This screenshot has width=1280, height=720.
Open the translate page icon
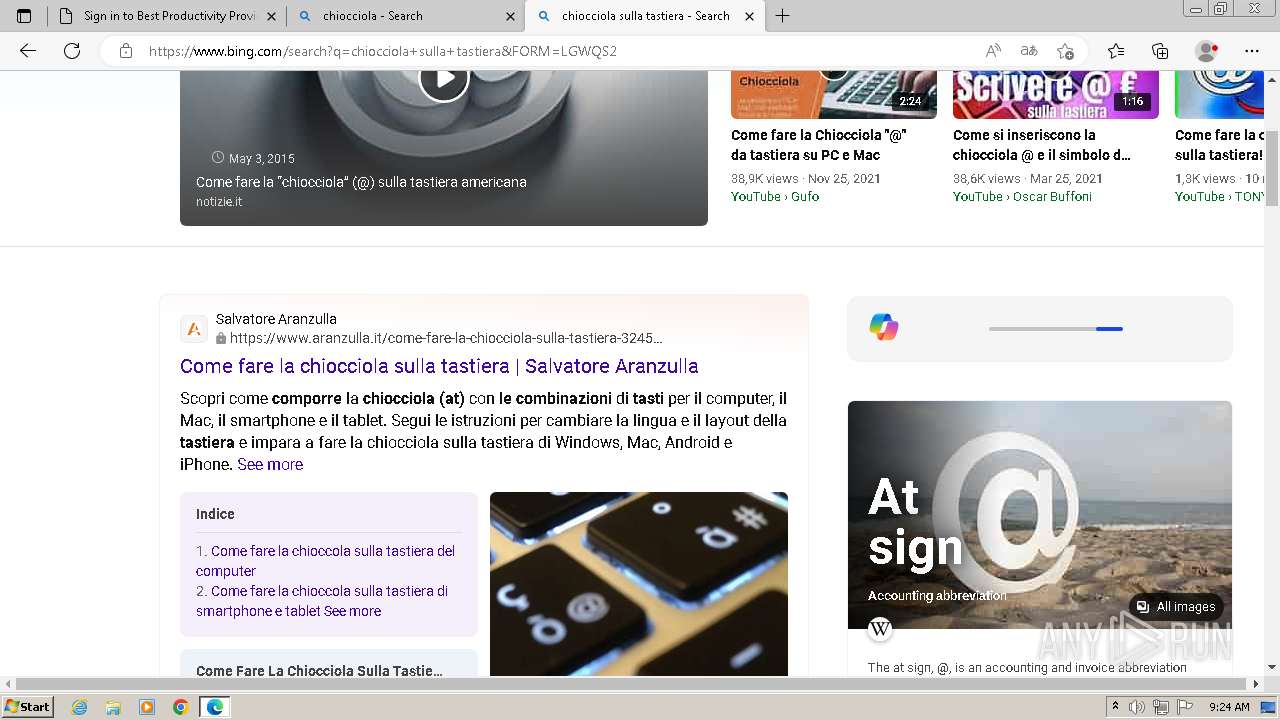pyautogui.click(x=1029, y=51)
